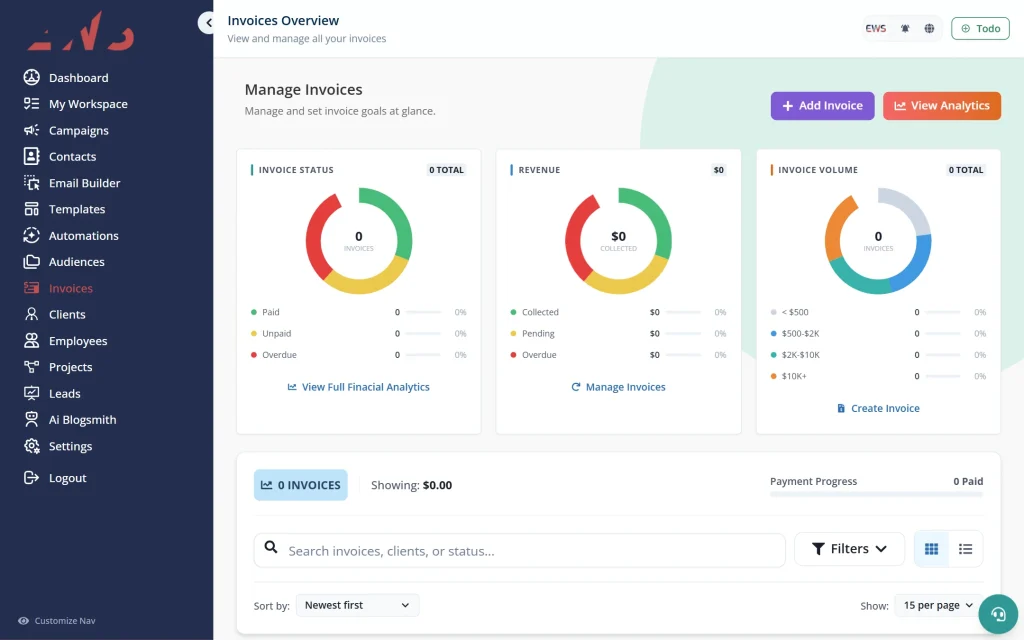Click the Templates layout icon
This screenshot has width=1024, height=640.
pyautogui.click(x=31, y=209)
